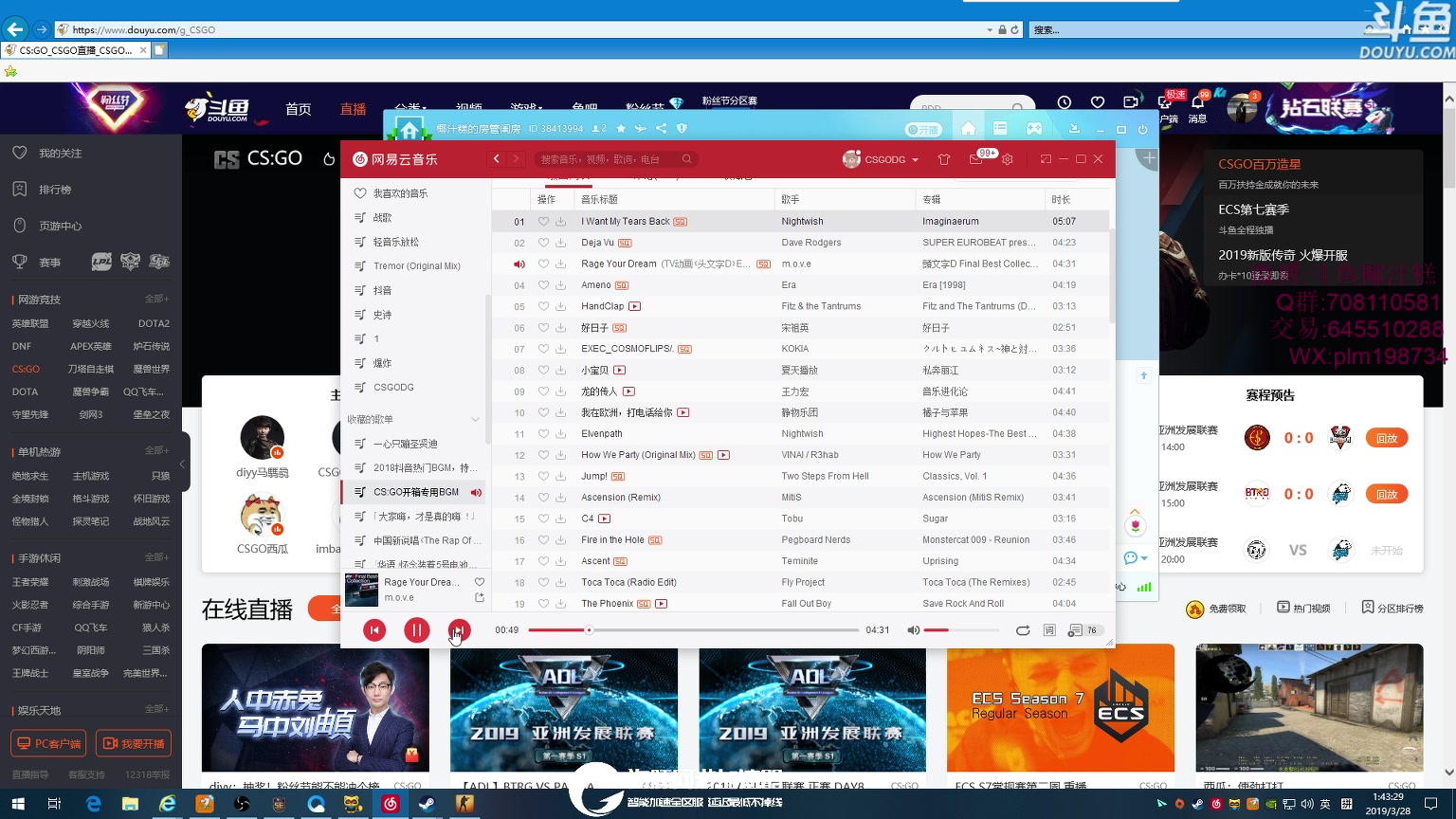The image size is (1456, 819).
Task: Share the now-playing song via share icon
Action: pyautogui.click(x=480, y=598)
